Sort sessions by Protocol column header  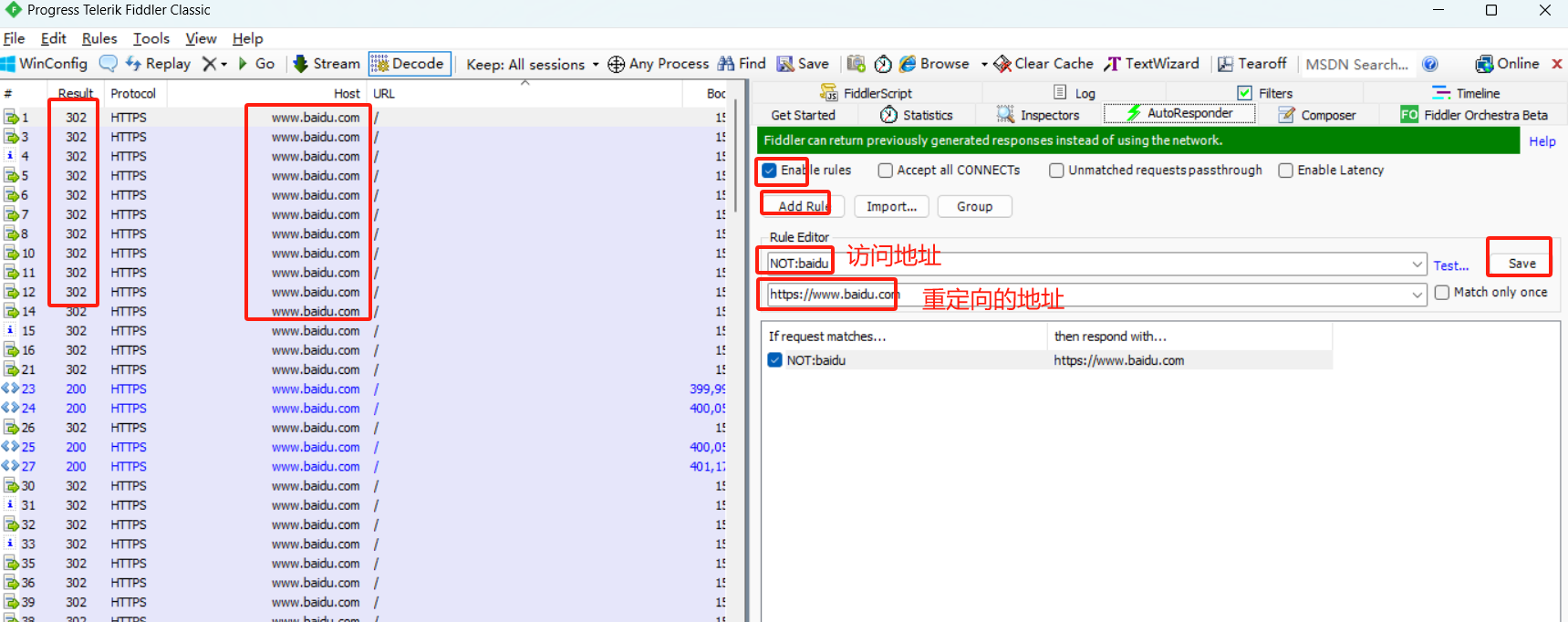134,93
